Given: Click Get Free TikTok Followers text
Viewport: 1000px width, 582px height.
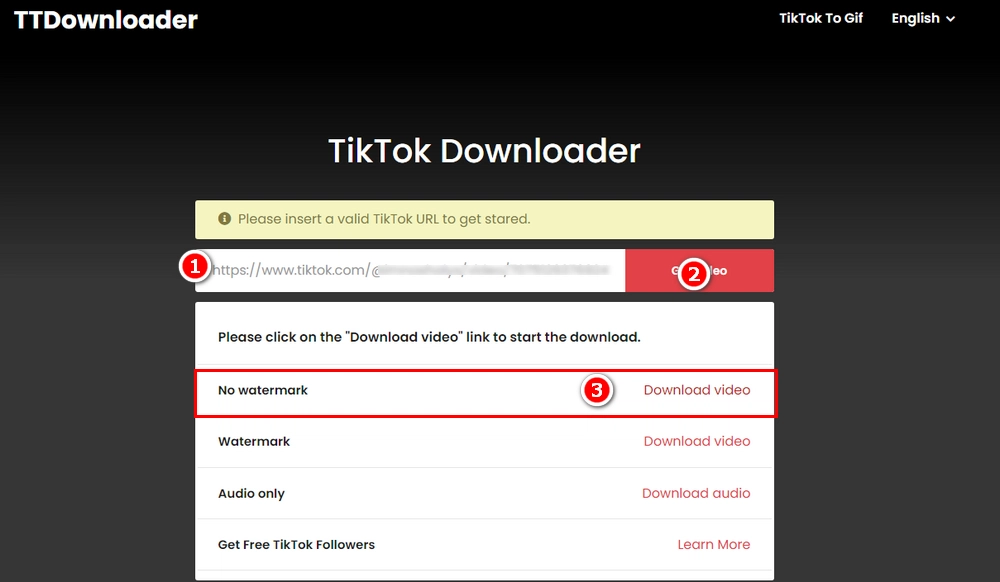Looking at the screenshot, I should click(297, 544).
